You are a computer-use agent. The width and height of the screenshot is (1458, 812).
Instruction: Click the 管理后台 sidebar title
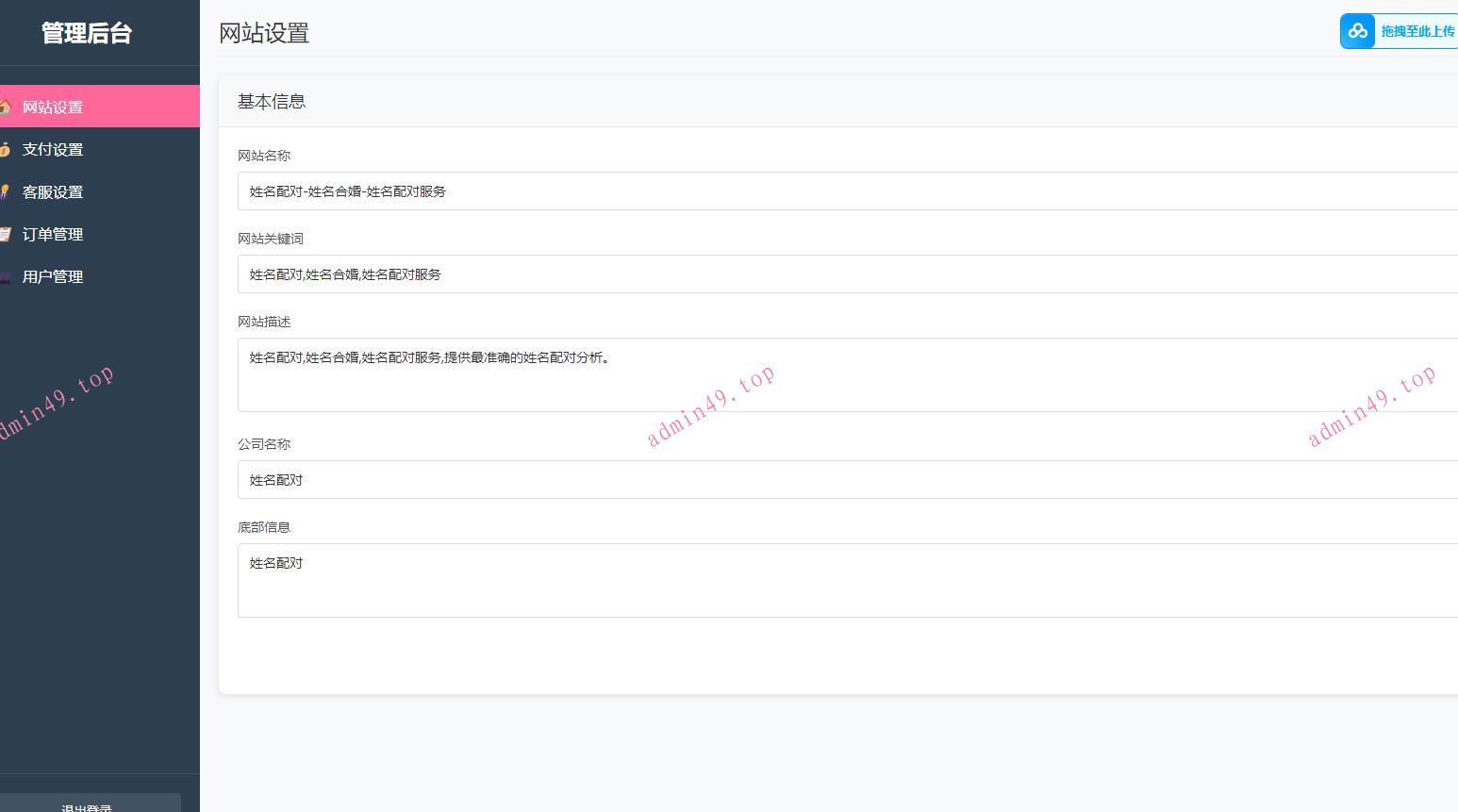87,33
